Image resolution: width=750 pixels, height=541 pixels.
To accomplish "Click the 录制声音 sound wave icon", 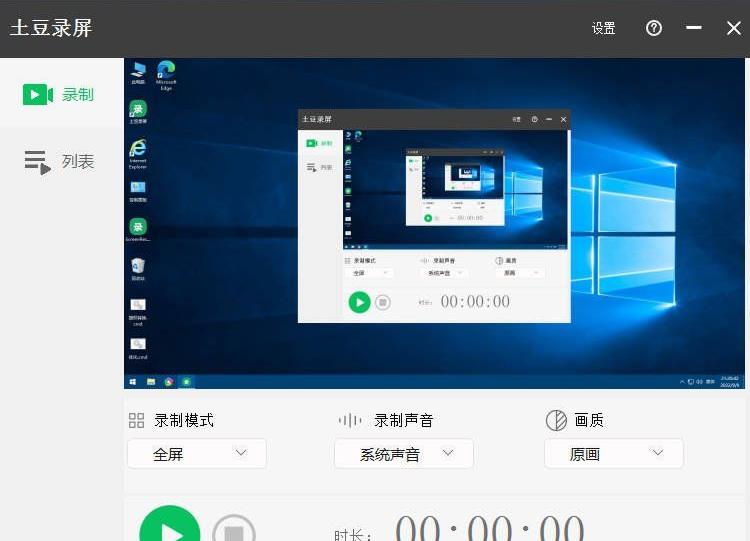I will pyautogui.click(x=350, y=421).
